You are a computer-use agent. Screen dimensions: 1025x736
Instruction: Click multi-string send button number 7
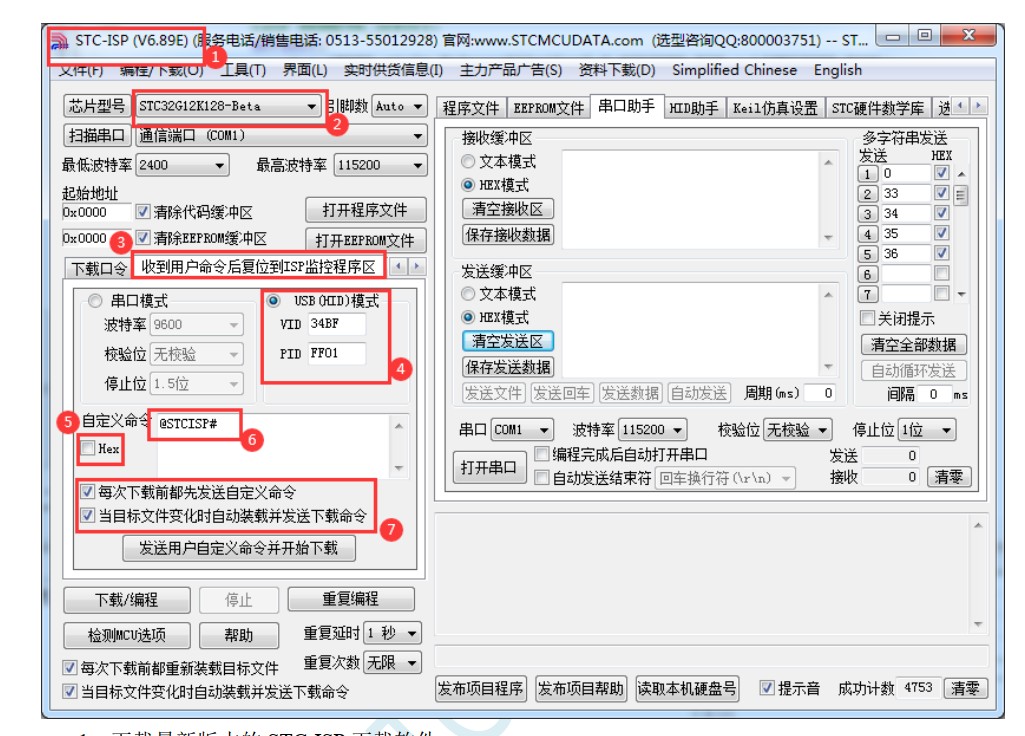pyautogui.click(x=867, y=295)
